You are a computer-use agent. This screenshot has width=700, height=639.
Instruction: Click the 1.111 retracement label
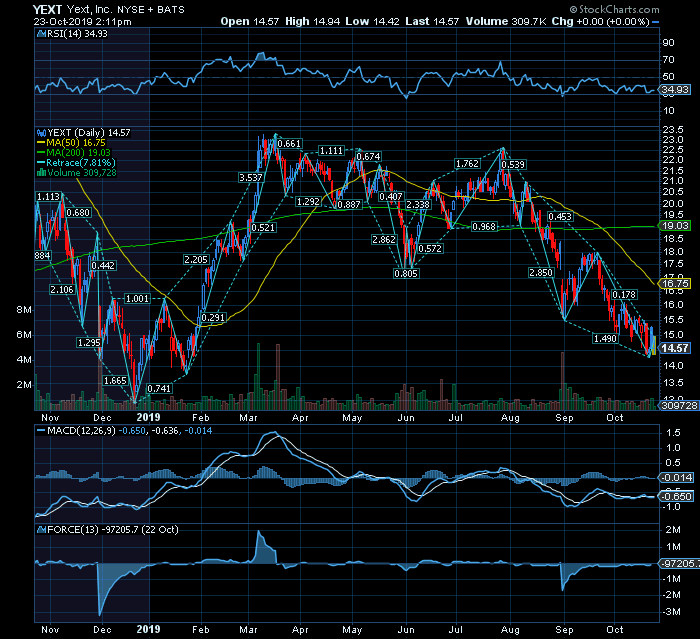(331, 151)
